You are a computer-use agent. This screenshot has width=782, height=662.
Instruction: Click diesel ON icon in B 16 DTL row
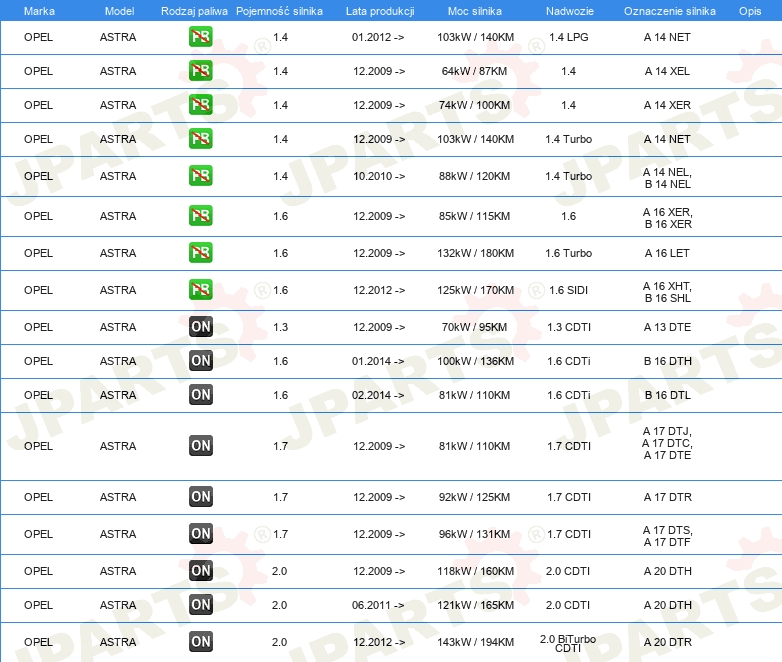pyautogui.click(x=201, y=395)
